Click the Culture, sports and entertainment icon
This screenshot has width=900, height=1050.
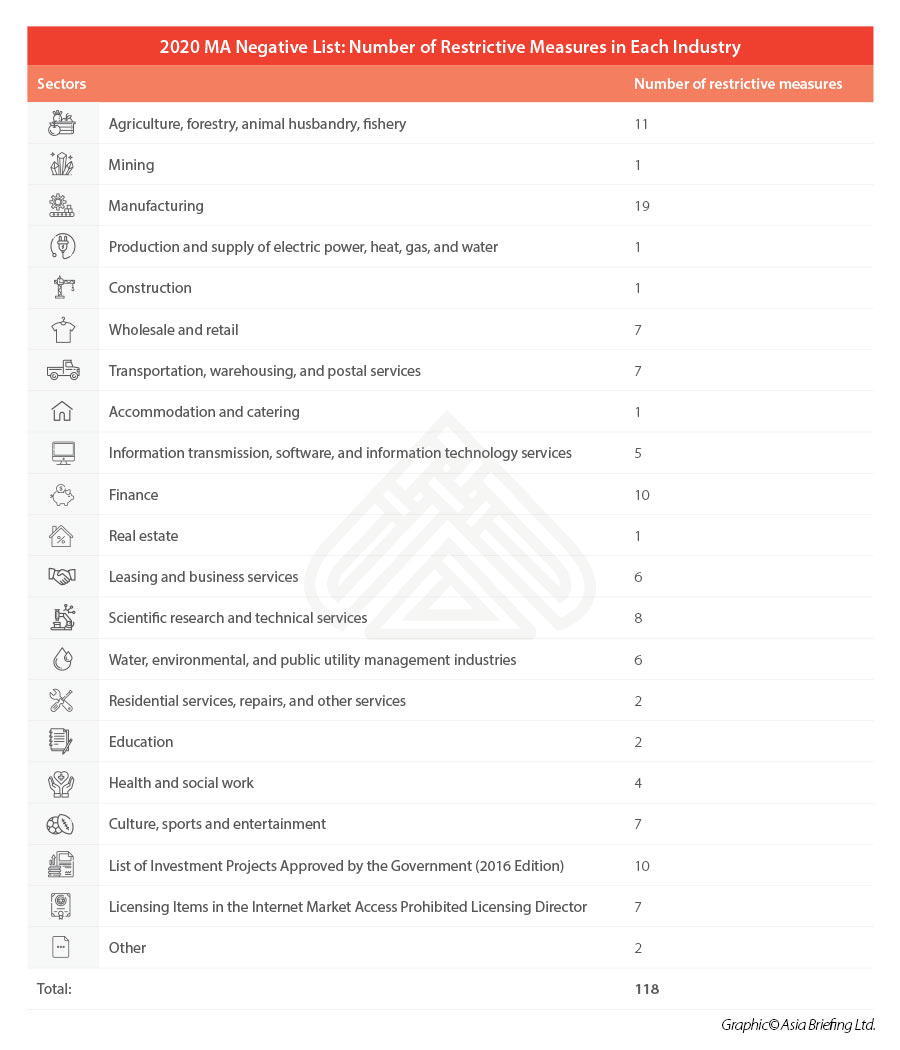[x=62, y=825]
